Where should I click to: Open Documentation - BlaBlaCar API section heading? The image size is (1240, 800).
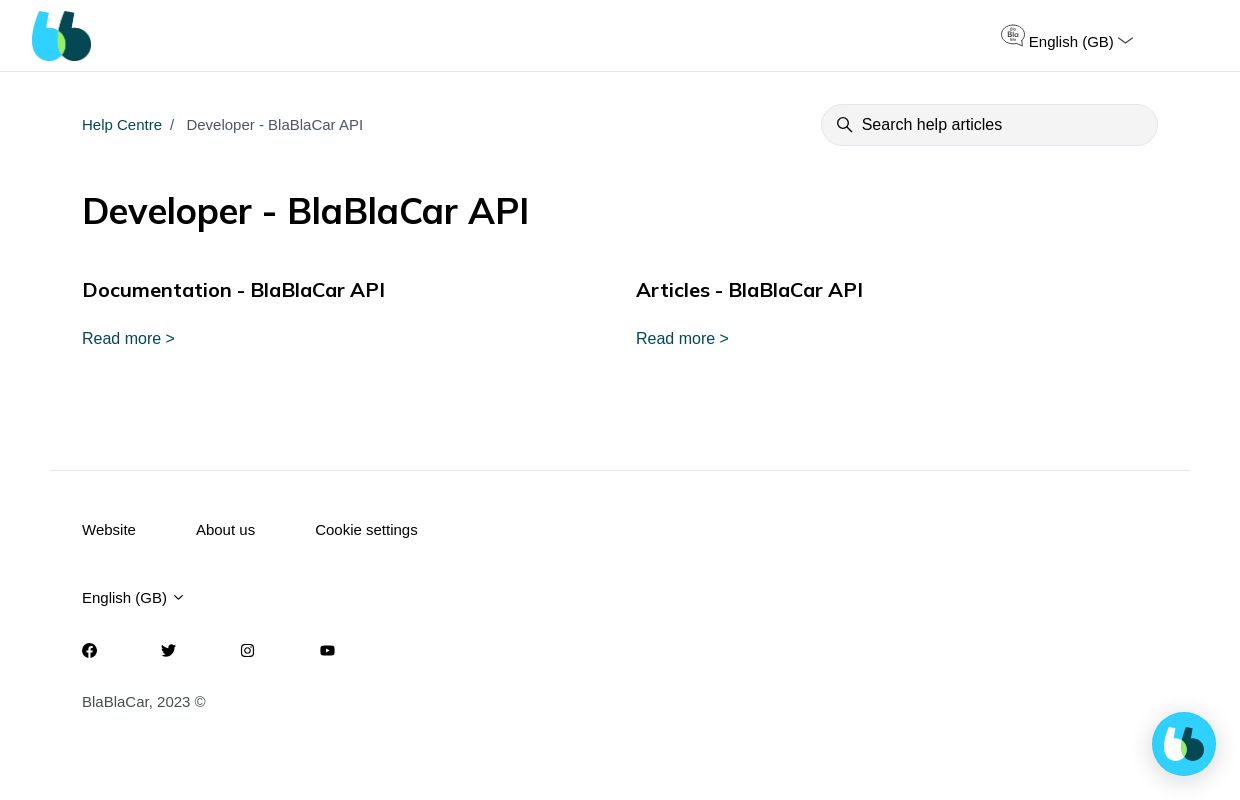[233, 290]
